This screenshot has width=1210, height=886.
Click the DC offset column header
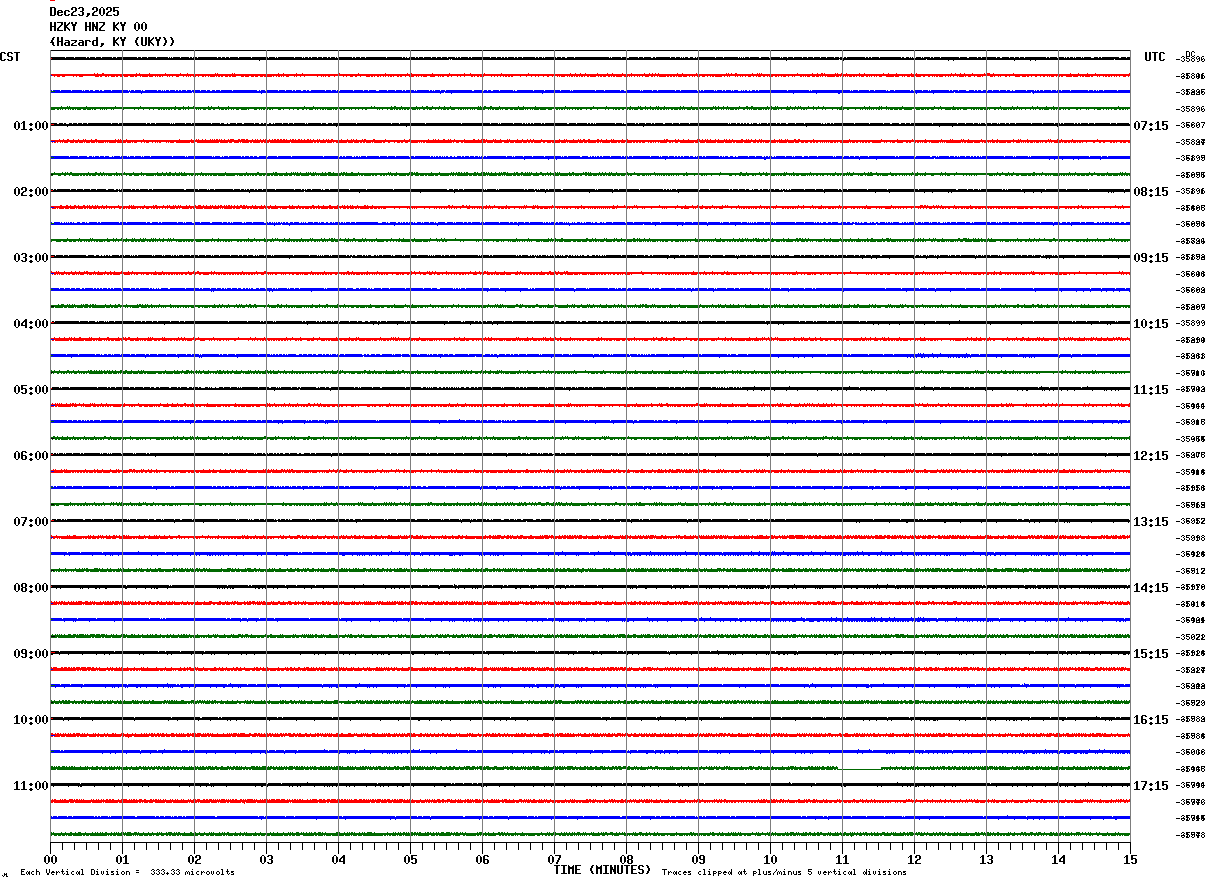click(x=1190, y=53)
